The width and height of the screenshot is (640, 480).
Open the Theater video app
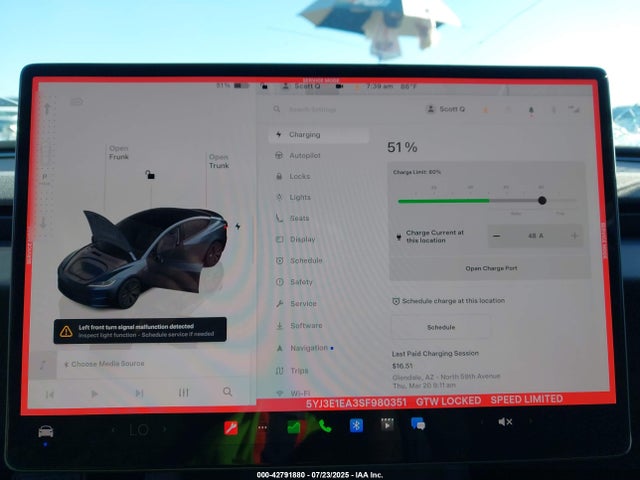click(387, 424)
